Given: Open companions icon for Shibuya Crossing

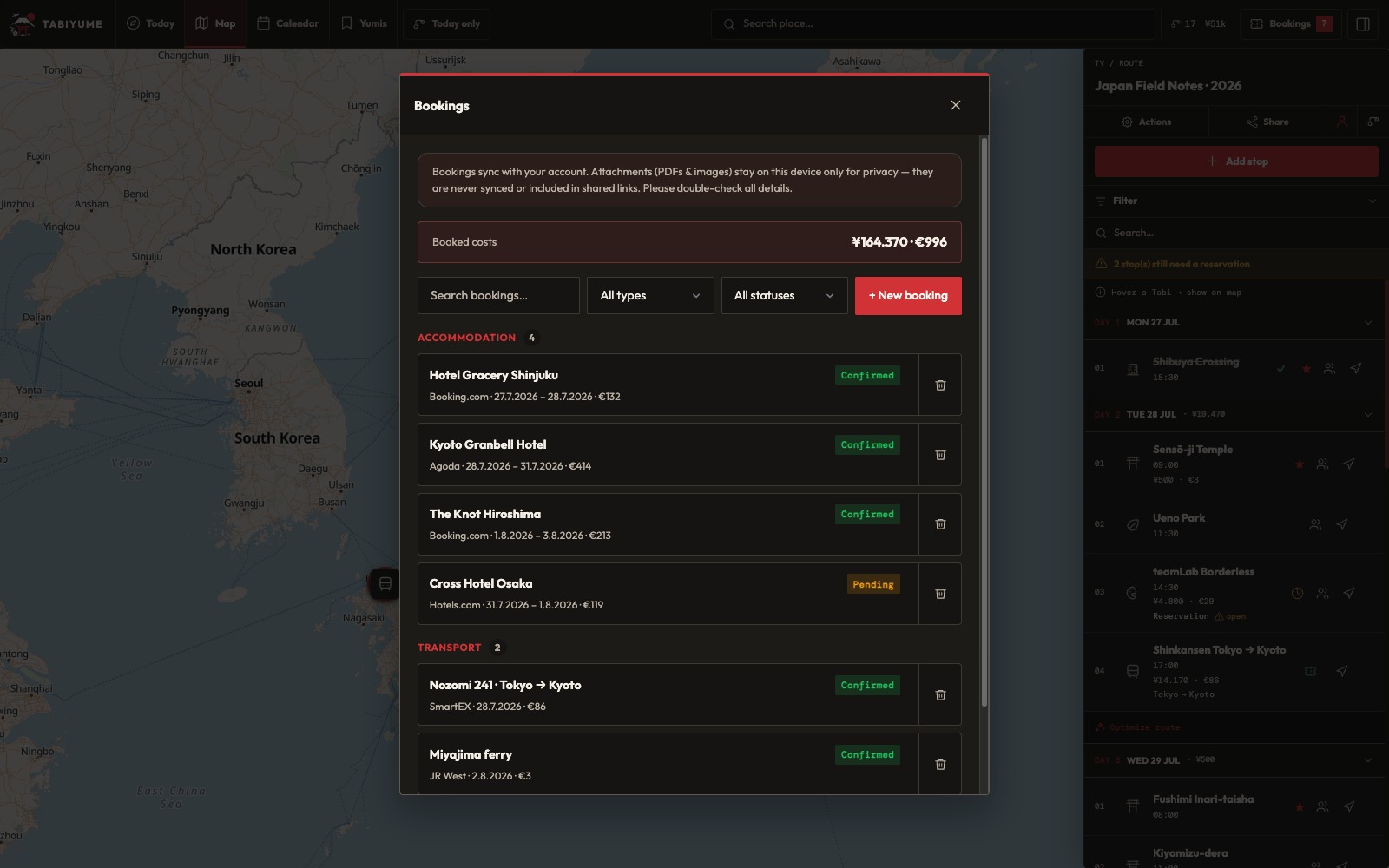Looking at the screenshot, I should (x=1329, y=368).
